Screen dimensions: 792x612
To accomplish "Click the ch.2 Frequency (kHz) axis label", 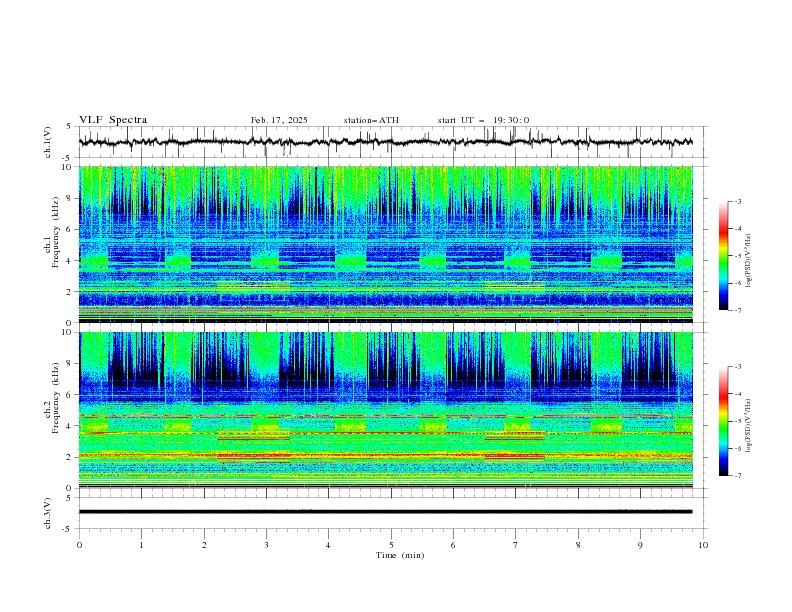I will click(51, 397).
